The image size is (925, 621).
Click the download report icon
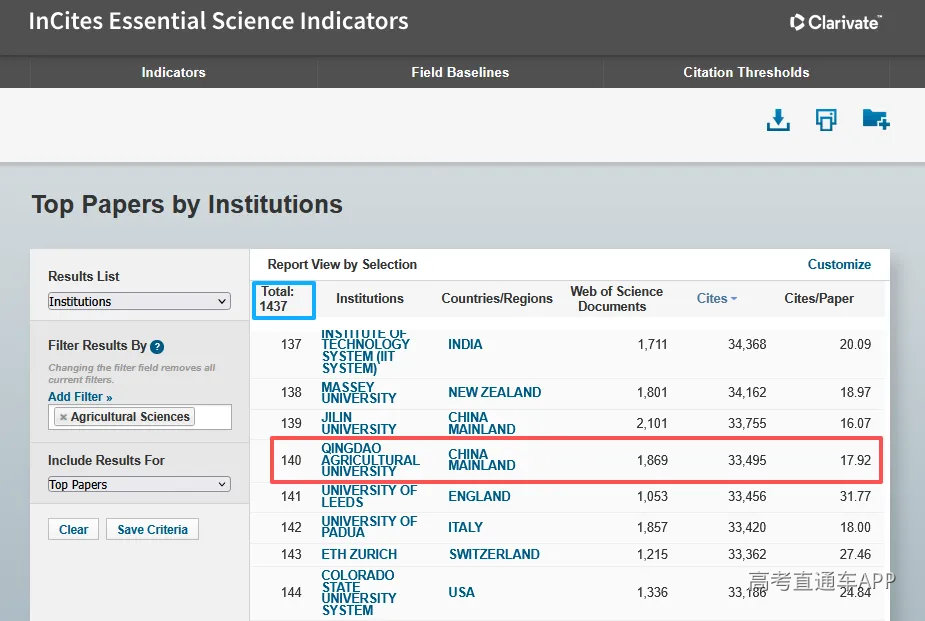pos(778,120)
